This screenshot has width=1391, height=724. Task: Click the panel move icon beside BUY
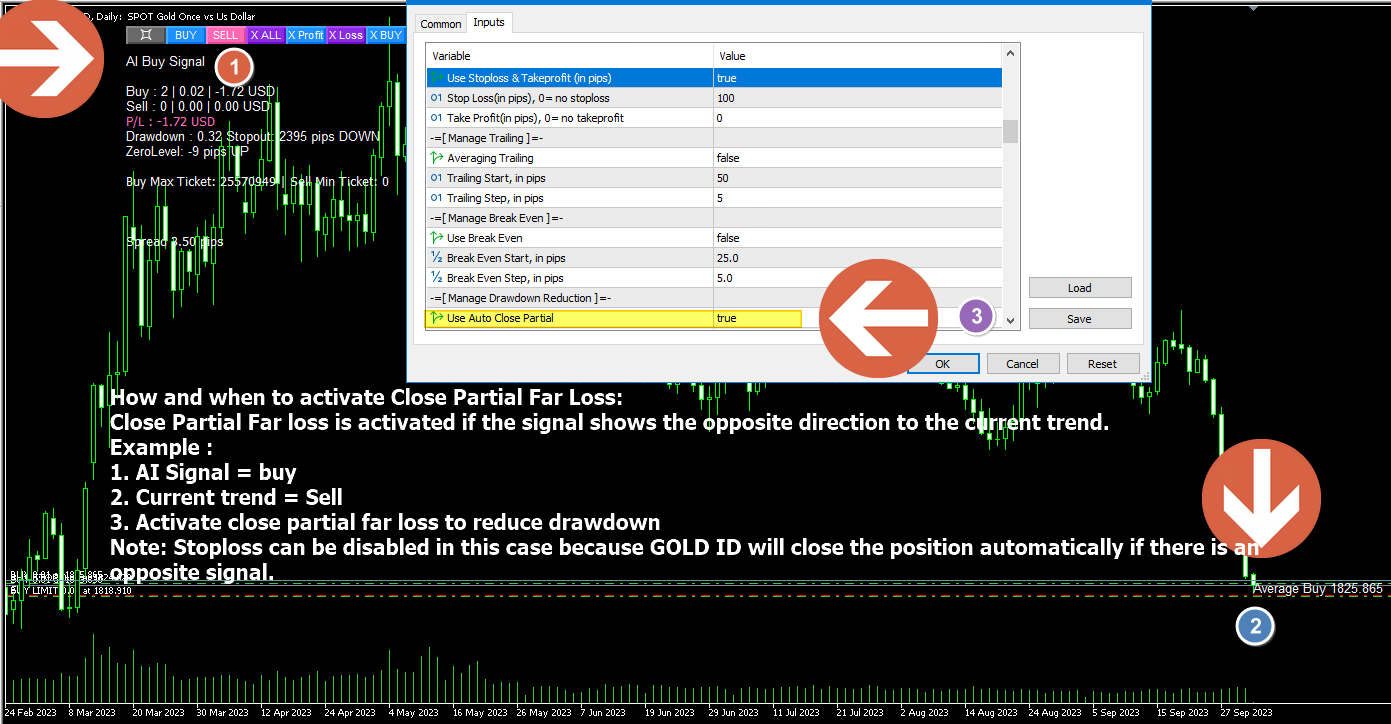pyautogui.click(x=145, y=35)
